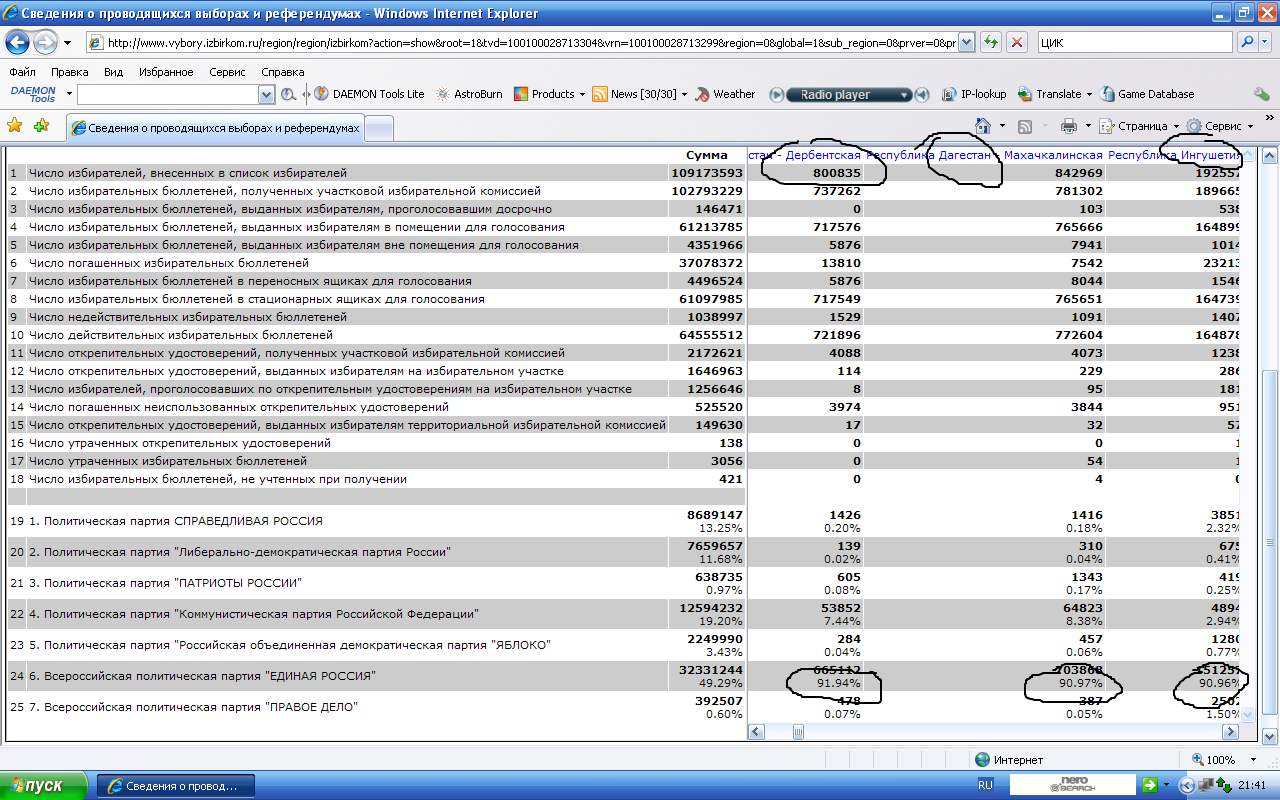Click the Махачкалинская column header link
The height and width of the screenshot is (800, 1280).
pos(1052,155)
